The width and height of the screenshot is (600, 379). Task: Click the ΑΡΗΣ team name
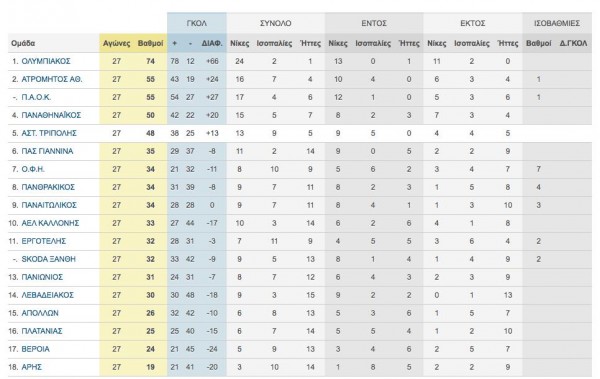pos(32,367)
